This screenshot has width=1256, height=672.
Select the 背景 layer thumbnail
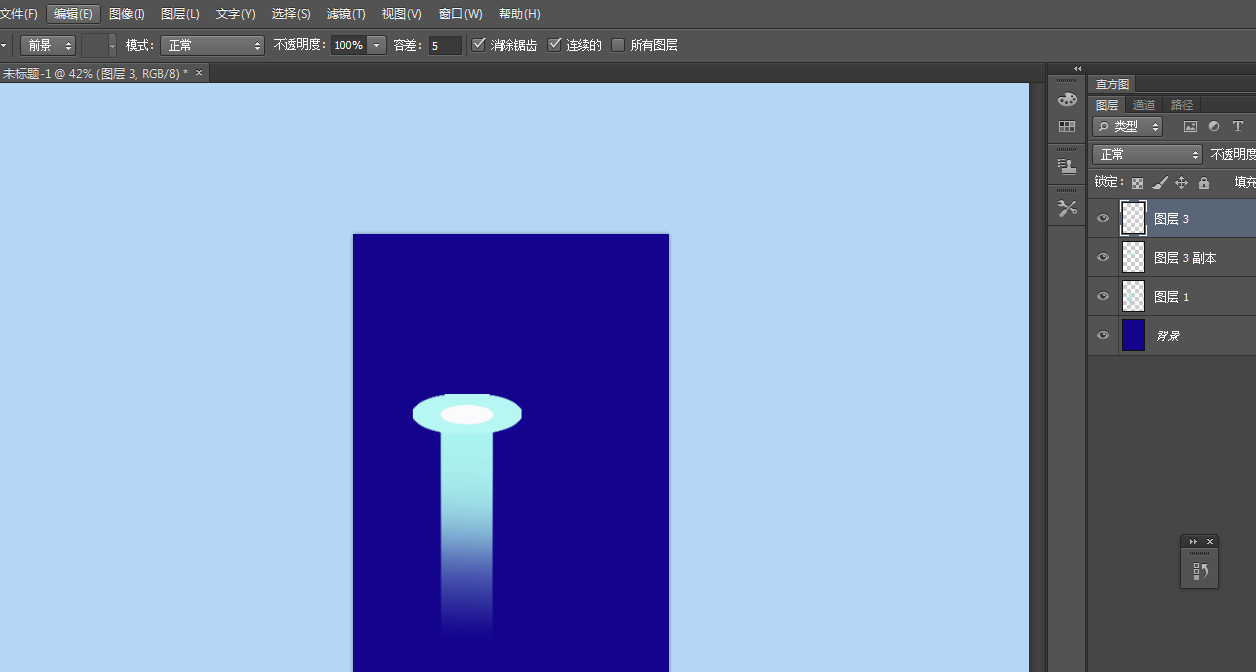point(1133,335)
